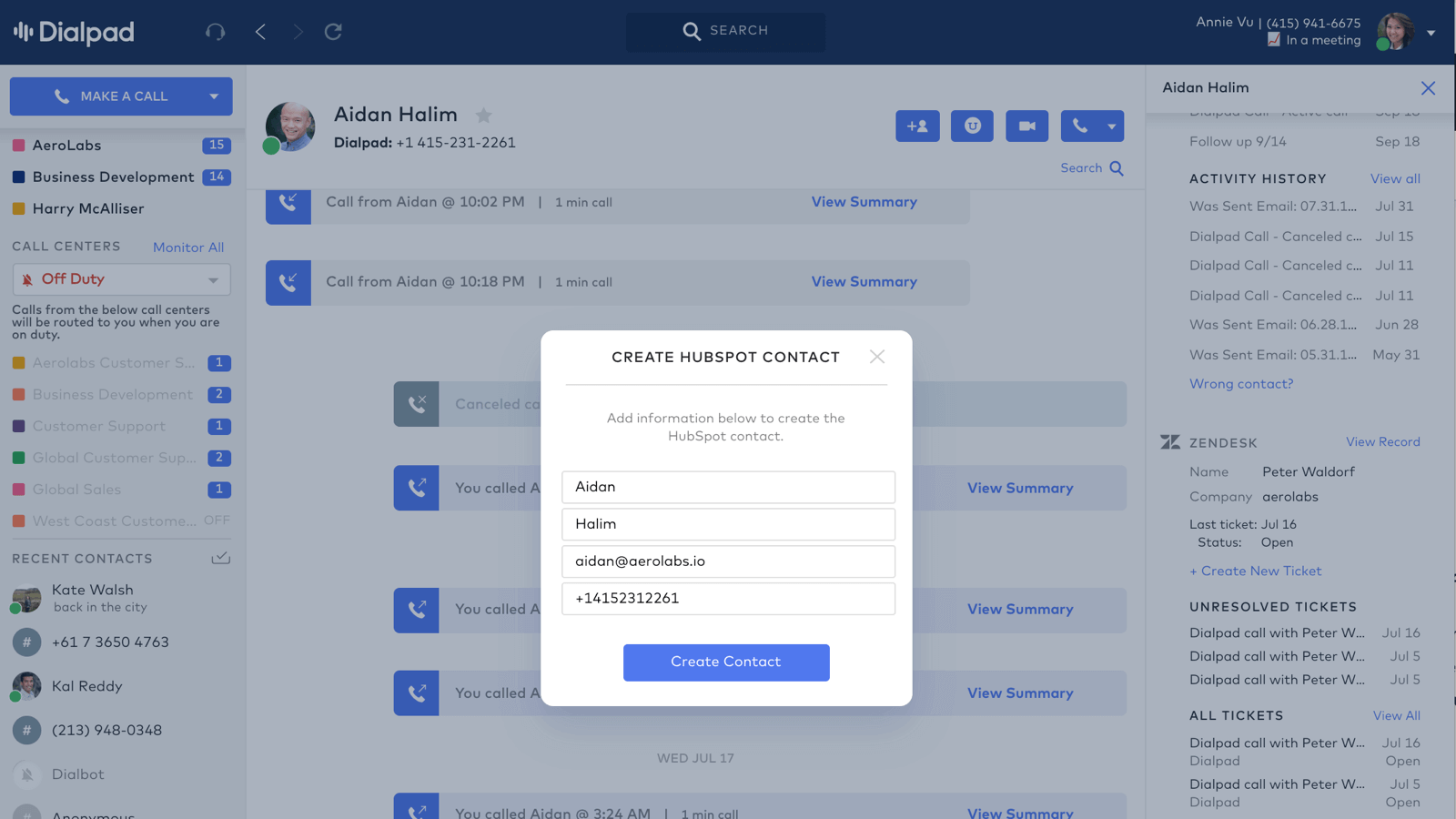View Summary for the 10:18 PM call

864,282
